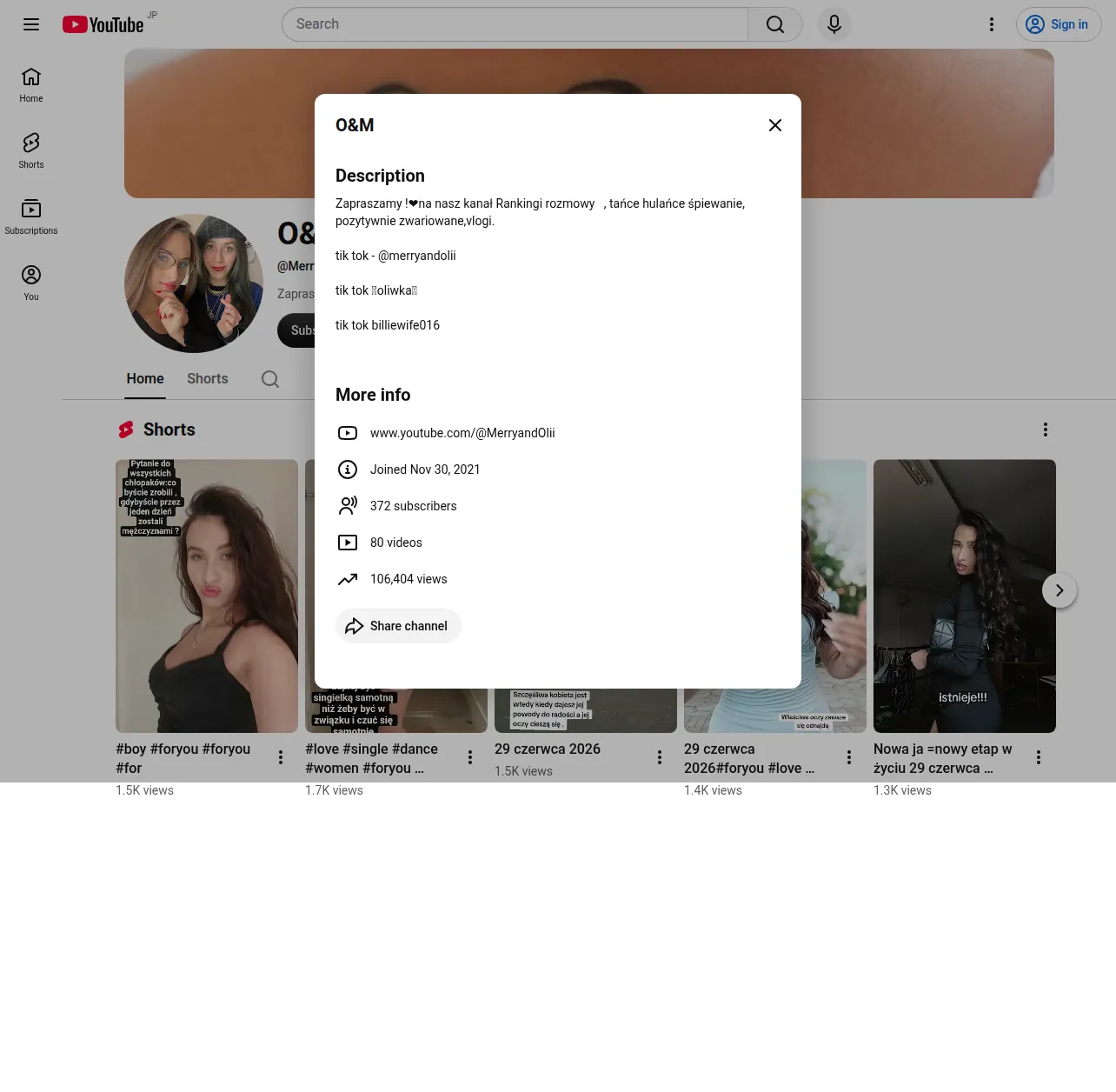Select the channel Home tab
1116x1092 pixels.
(145, 379)
